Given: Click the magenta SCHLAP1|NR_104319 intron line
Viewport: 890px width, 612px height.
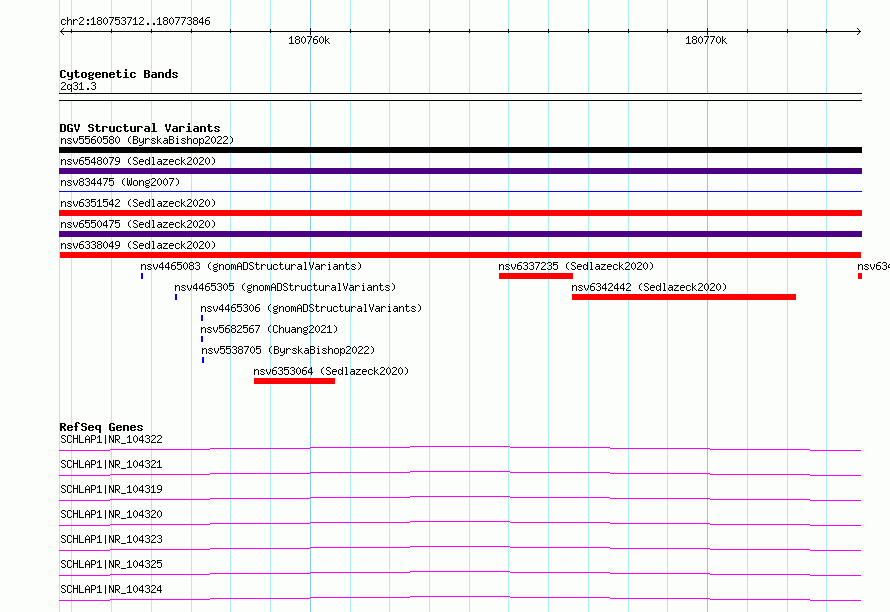Looking at the screenshot, I should [x=460, y=498].
